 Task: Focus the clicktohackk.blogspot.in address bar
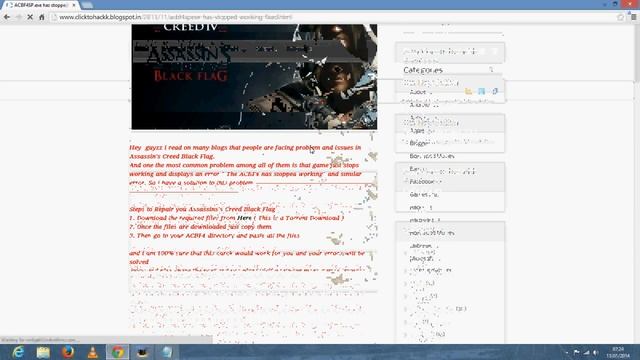(333, 17)
